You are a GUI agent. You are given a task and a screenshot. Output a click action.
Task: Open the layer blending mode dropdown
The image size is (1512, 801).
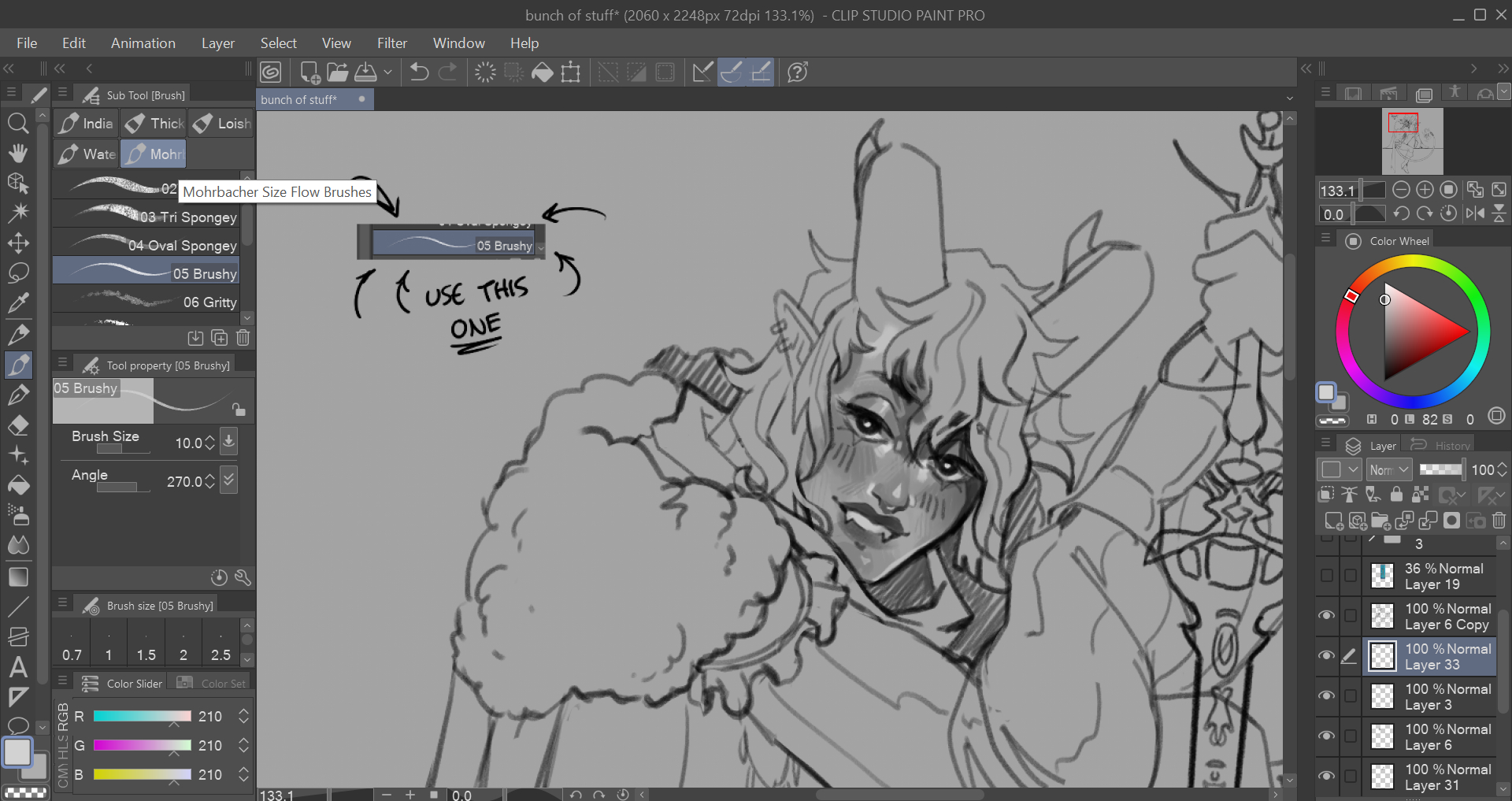pos(1388,470)
